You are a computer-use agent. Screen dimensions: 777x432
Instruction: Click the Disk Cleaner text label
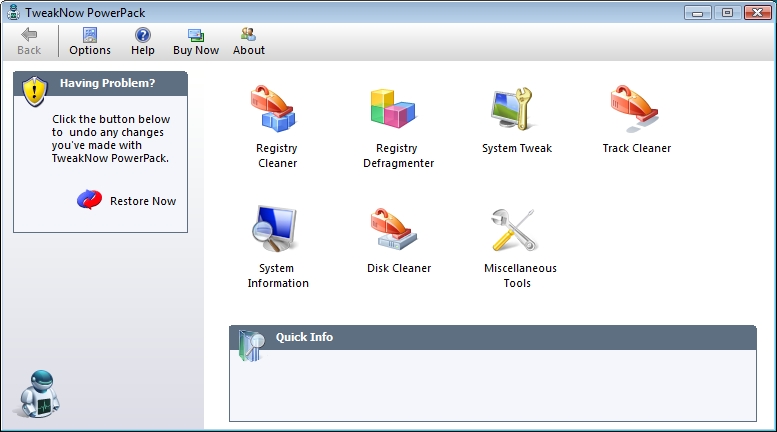pos(399,268)
